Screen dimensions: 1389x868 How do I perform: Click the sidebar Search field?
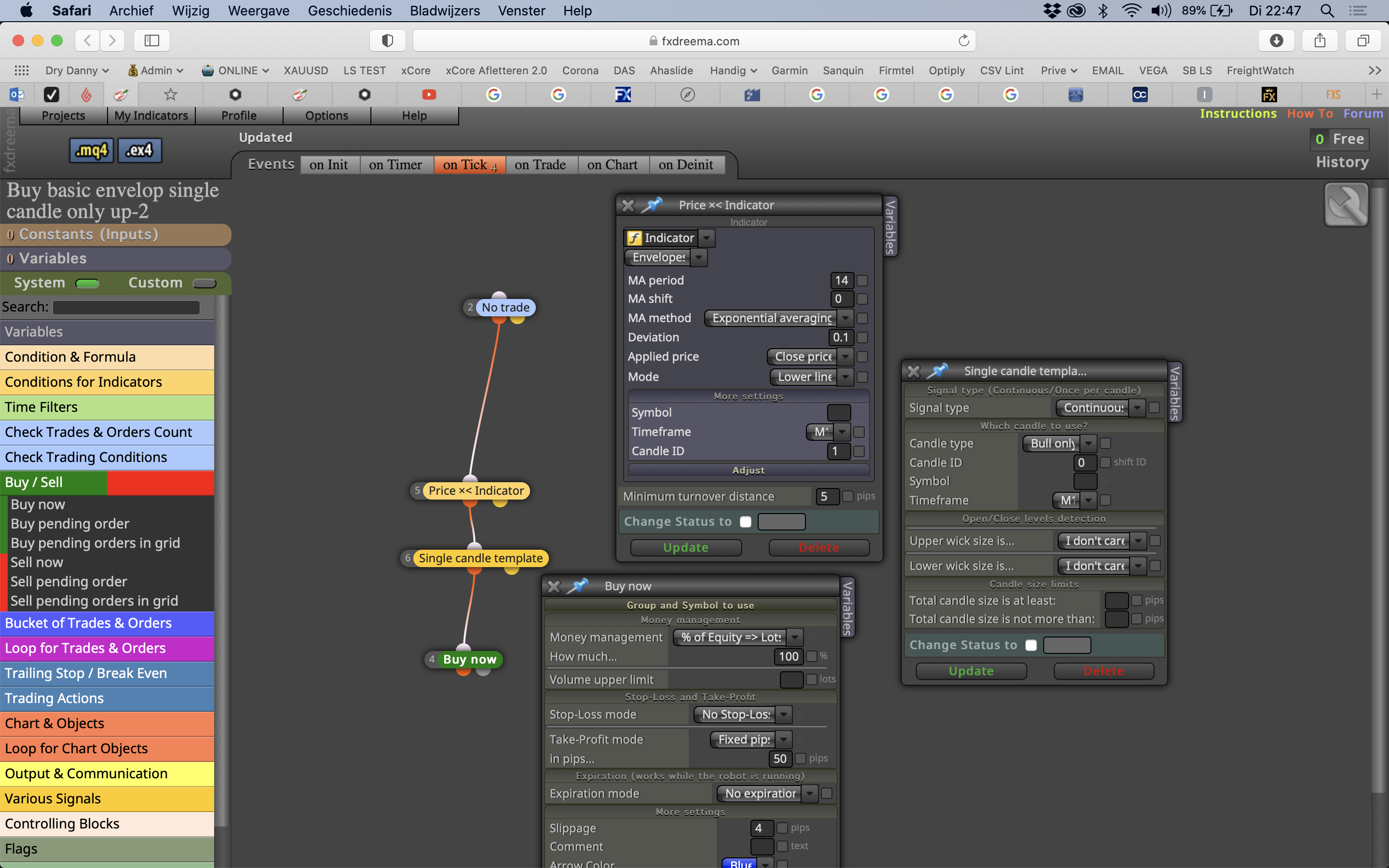point(126,307)
